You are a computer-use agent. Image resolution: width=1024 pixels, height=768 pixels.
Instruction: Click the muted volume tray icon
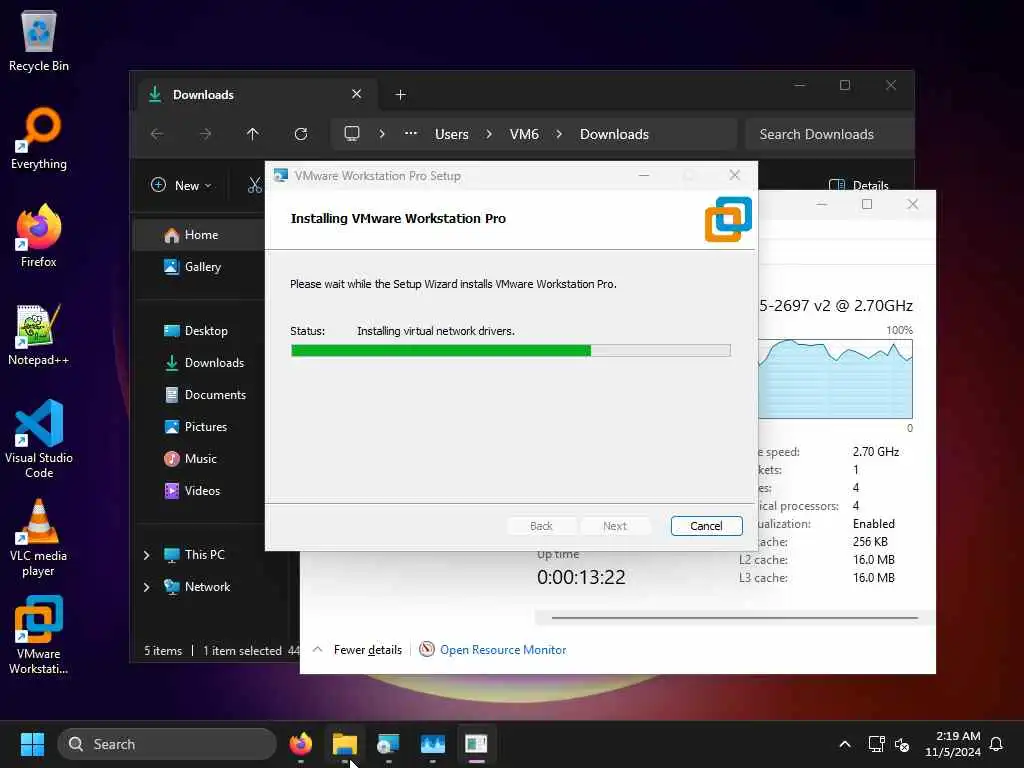[x=902, y=744]
